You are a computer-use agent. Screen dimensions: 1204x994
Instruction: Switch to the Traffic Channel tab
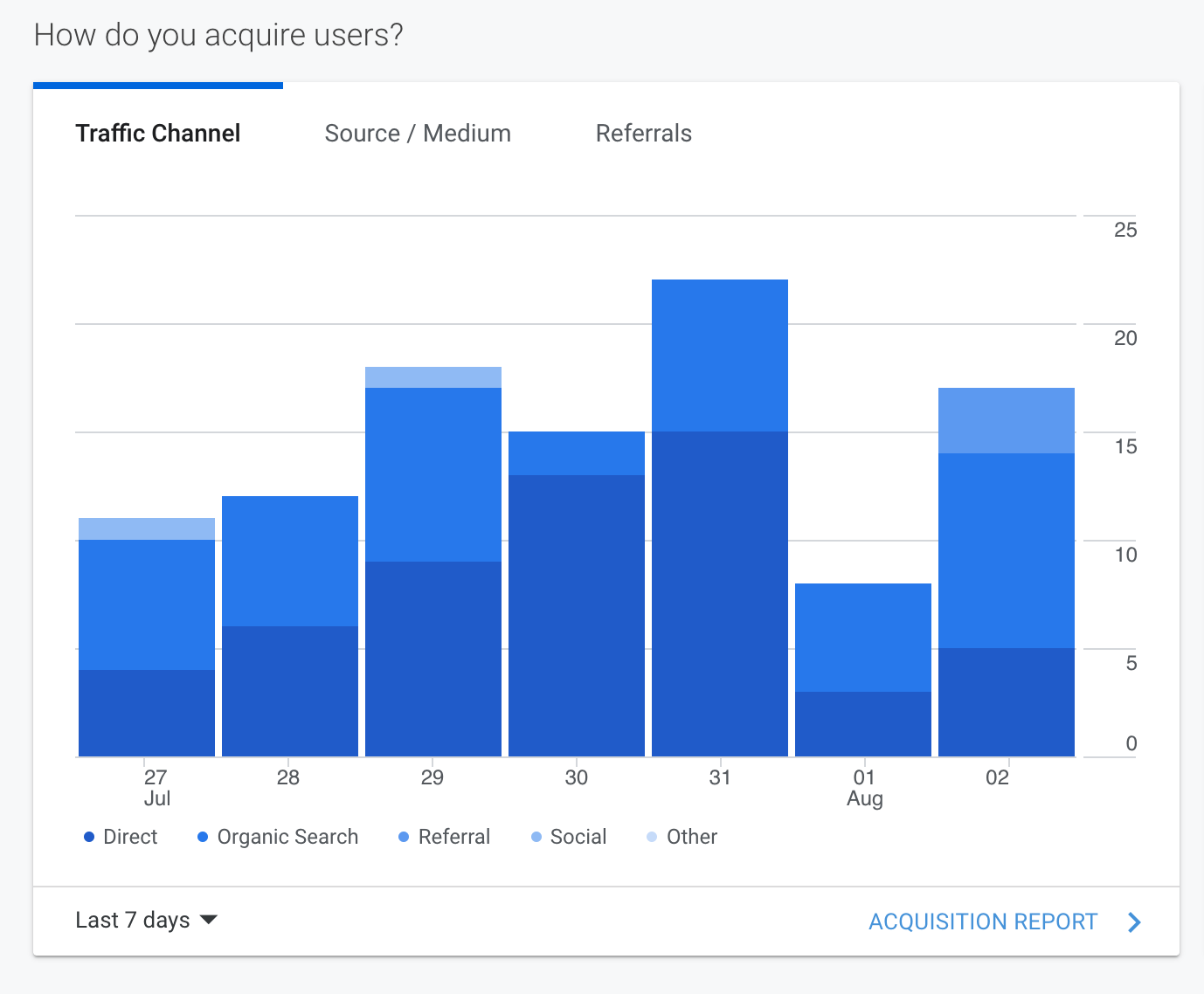[x=158, y=134]
